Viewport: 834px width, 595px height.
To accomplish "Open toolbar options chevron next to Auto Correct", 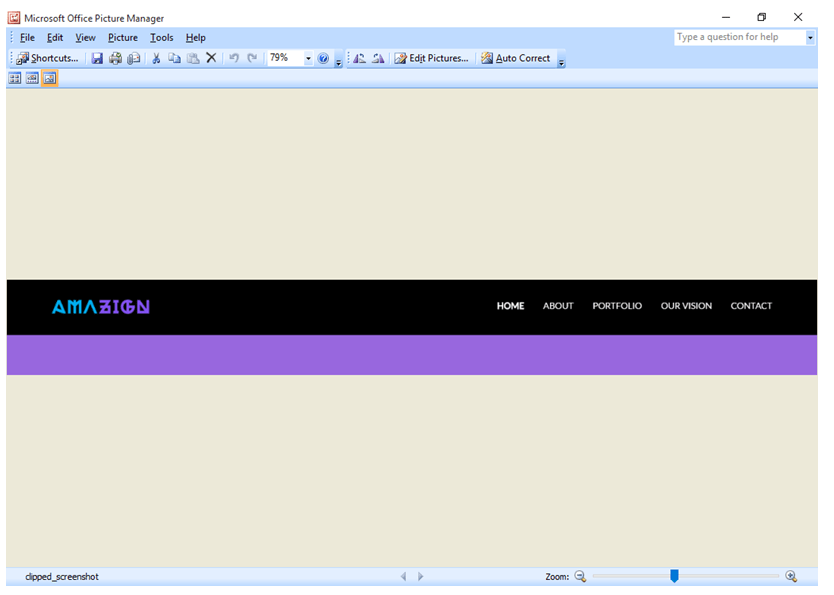I will coord(560,60).
